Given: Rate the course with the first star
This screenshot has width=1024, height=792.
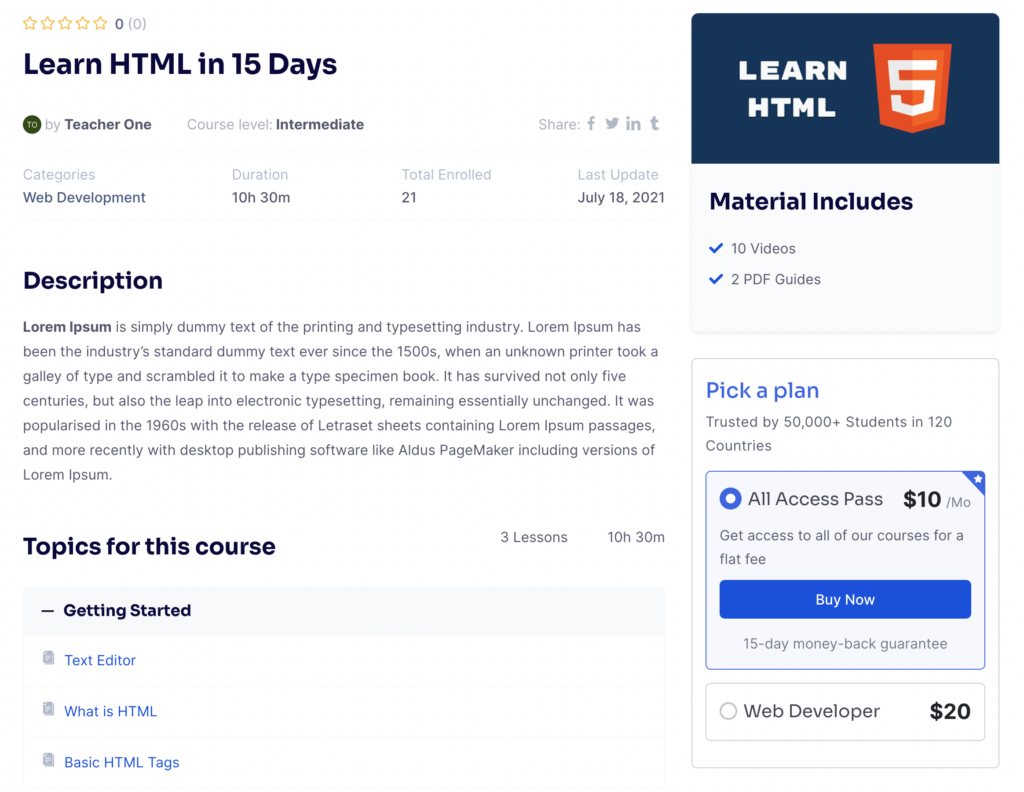Looking at the screenshot, I should [29, 23].
